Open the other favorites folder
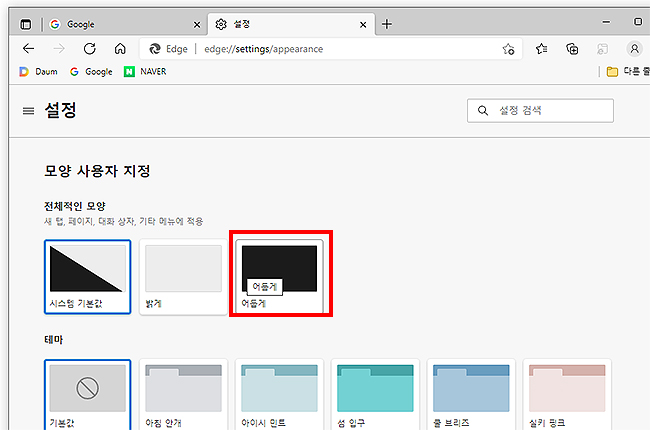The height and width of the screenshot is (430, 650). pyautogui.click(x=628, y=72)
